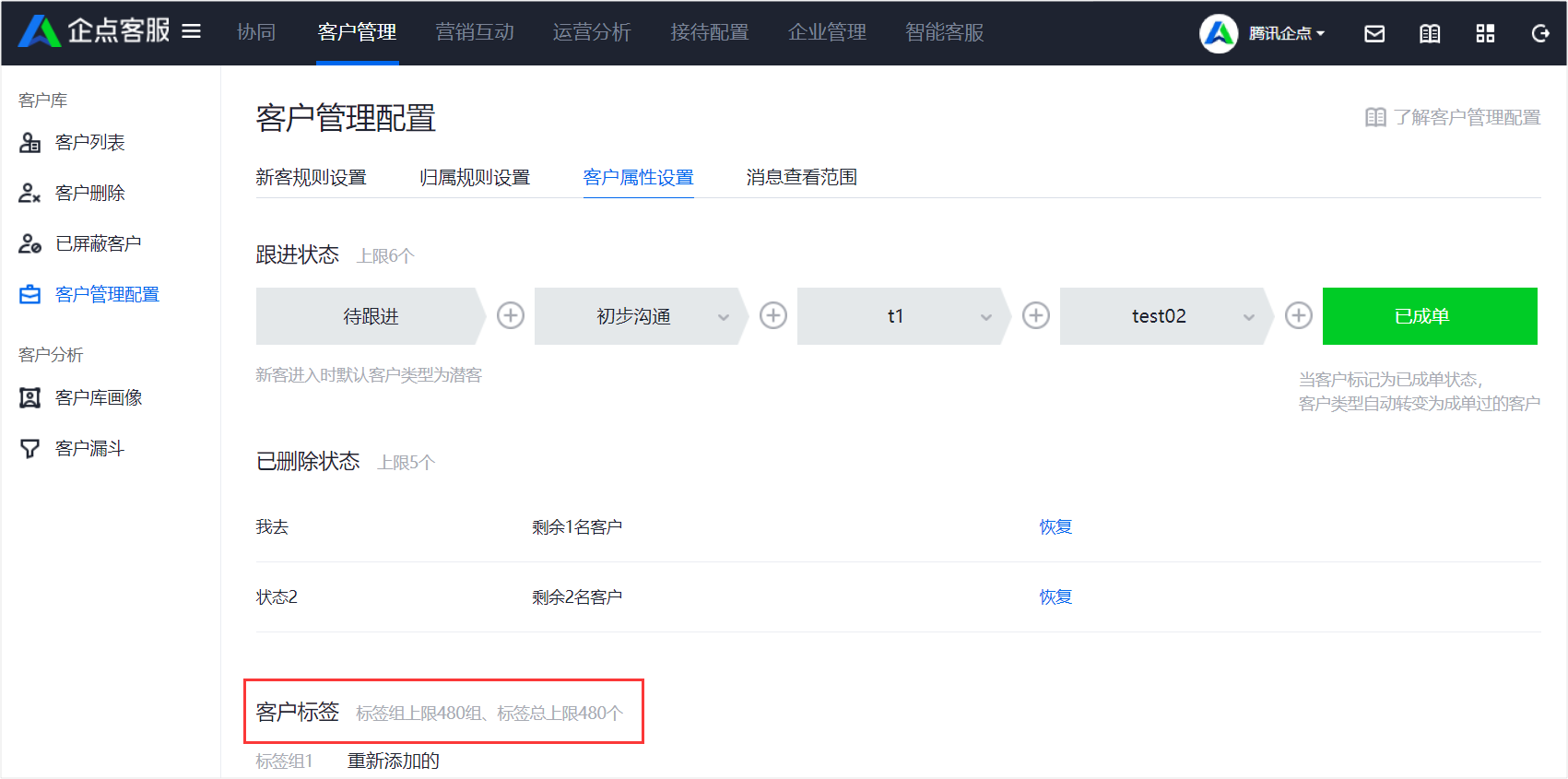This screenshot has height=779, width=1568.
Task: Click the 剩余2名客户 text
Action: pos(577,596)
